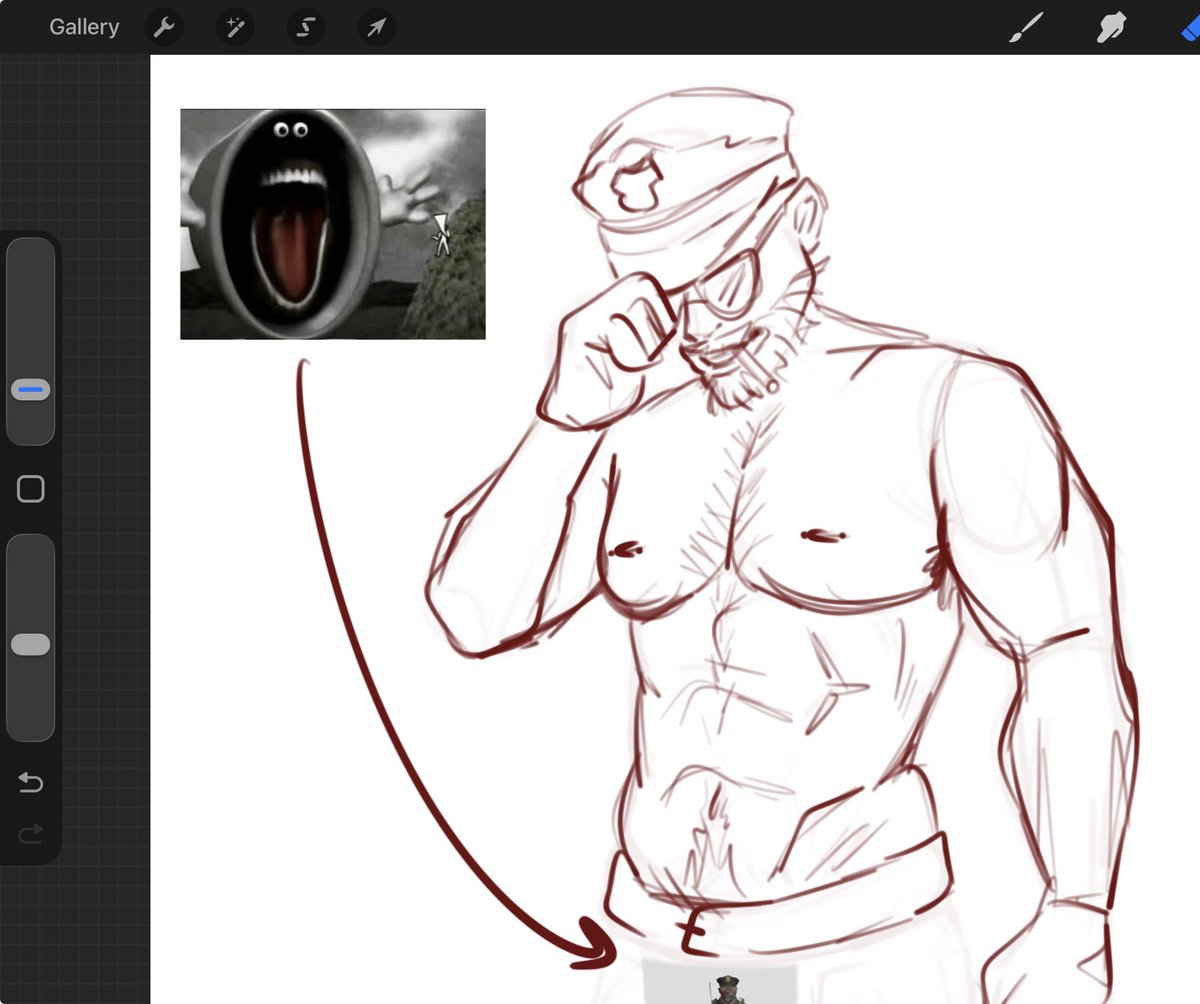This screenshot has width=1200, height=1004.
Task: Select the Eraser tool
Action: point(1190,27)
